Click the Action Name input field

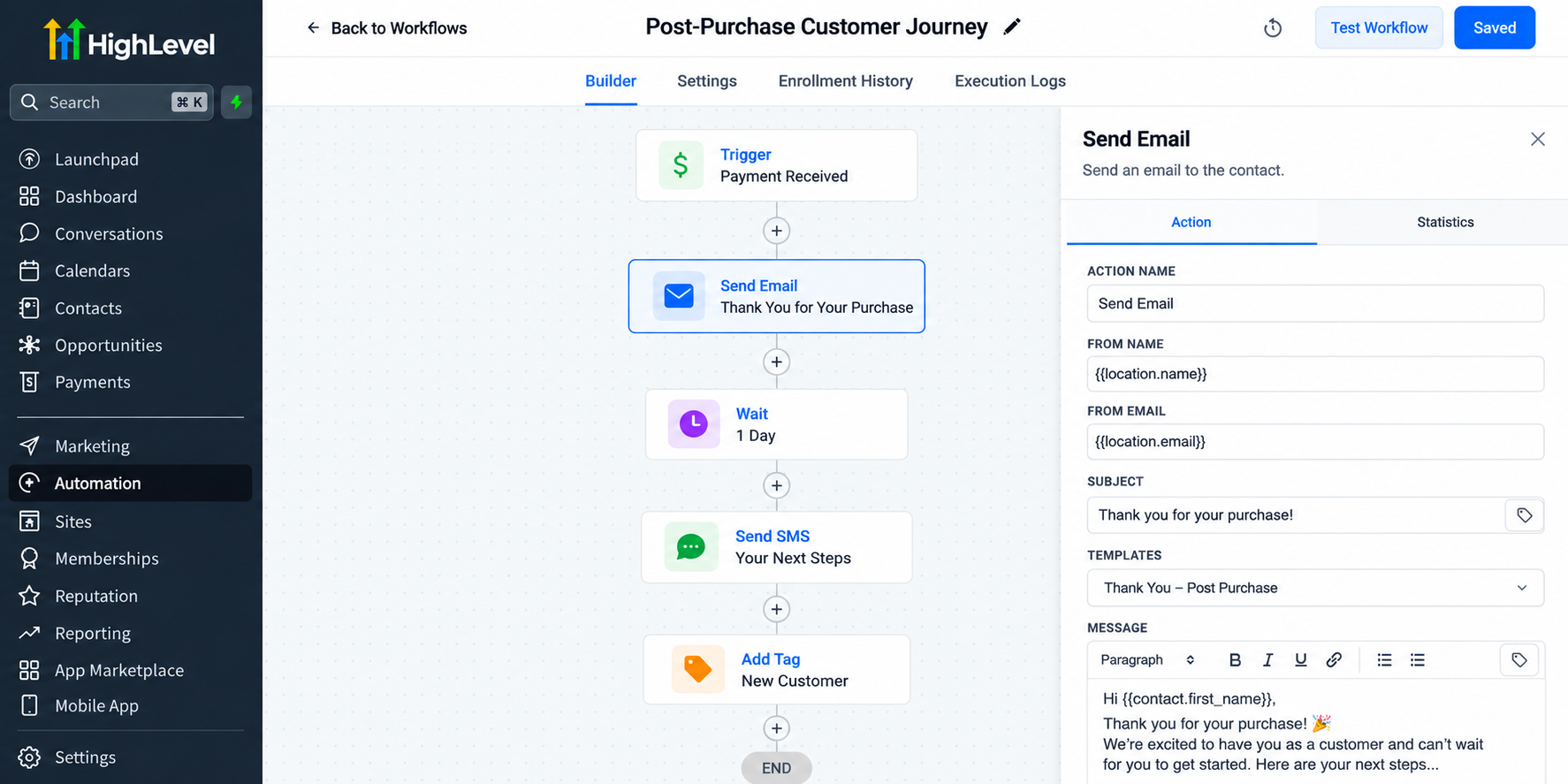(x=1315, y=303)
